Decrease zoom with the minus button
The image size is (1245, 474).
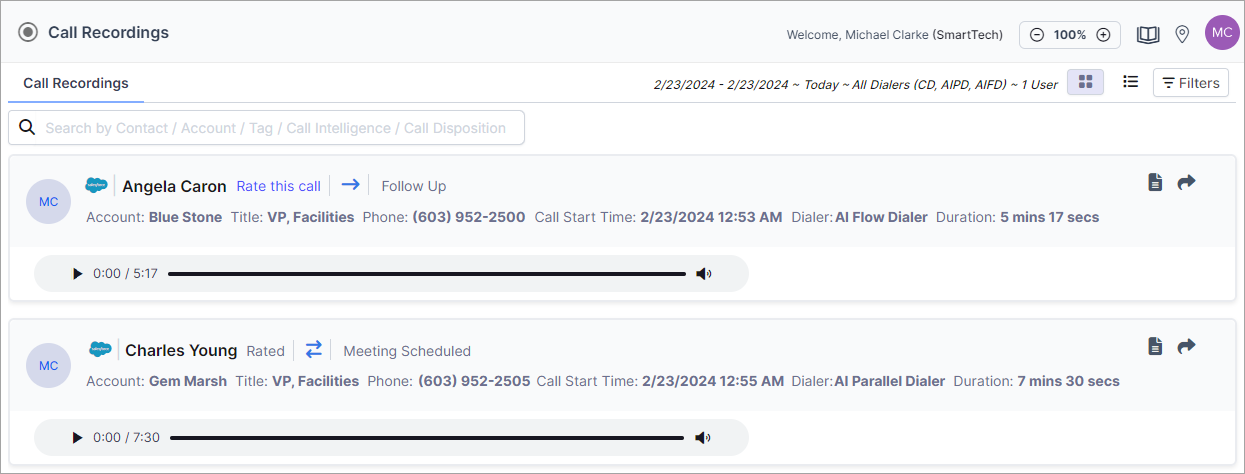click(1037, 34)
